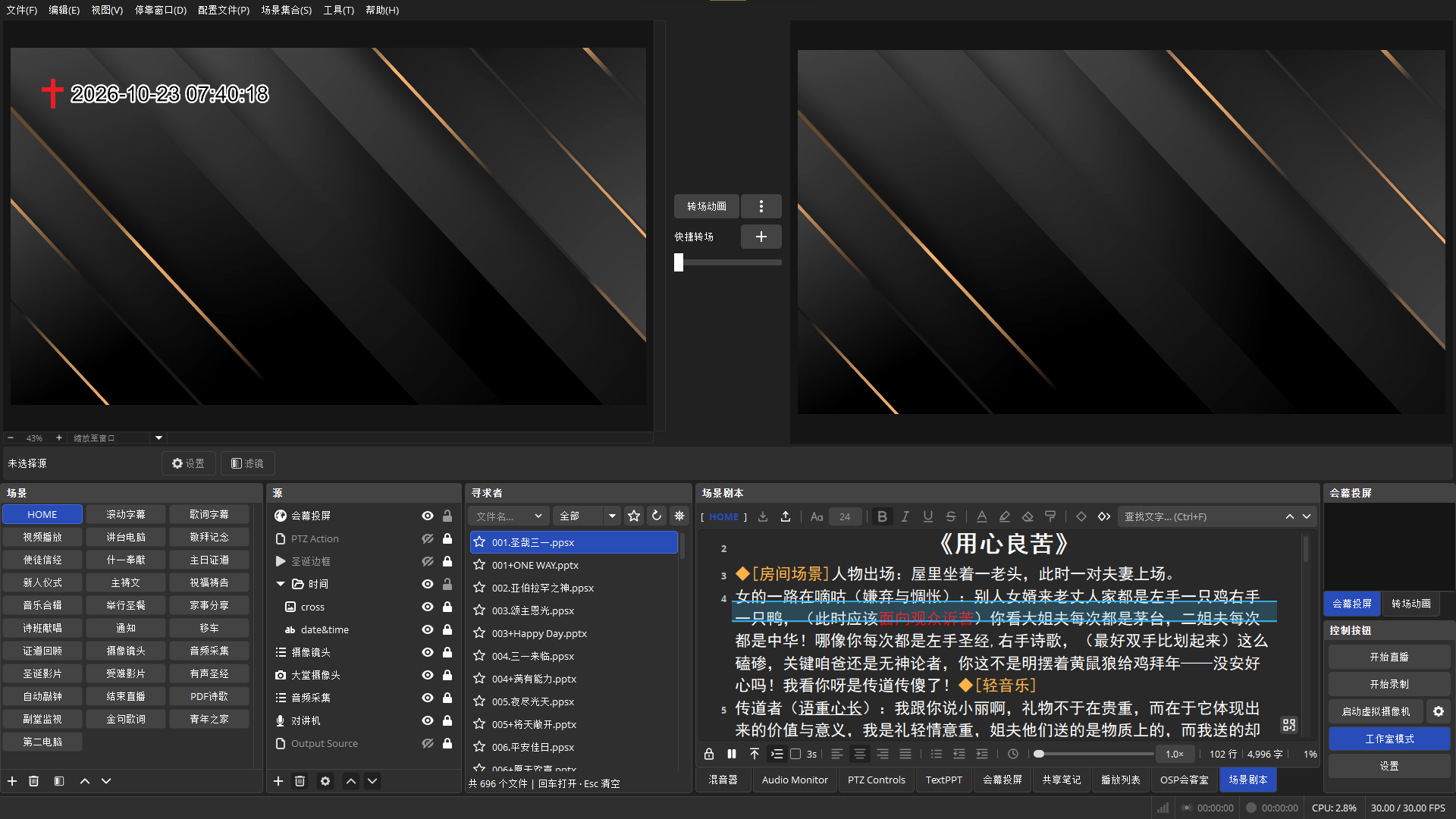Click the script export upload icon
Image resolution: width=1456 pixels, height=819 pixels.
tap(786, 516)
